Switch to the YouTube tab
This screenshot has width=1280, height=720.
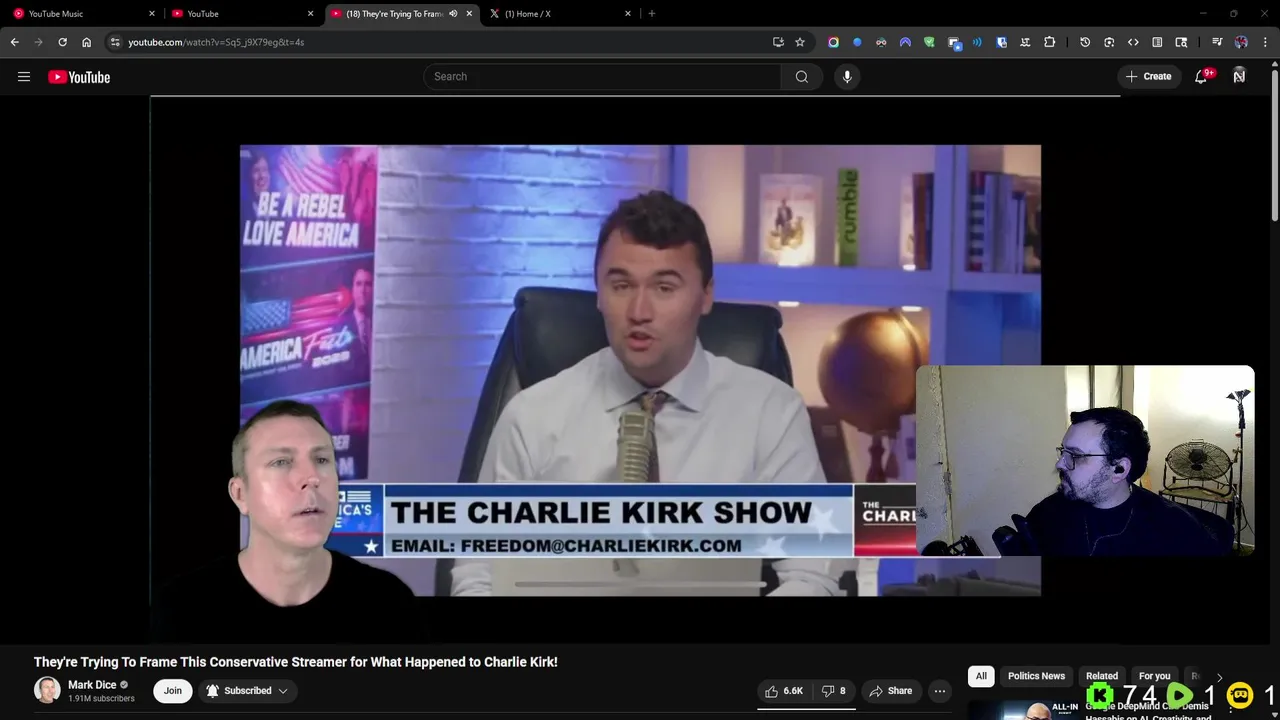coord(240,14)
